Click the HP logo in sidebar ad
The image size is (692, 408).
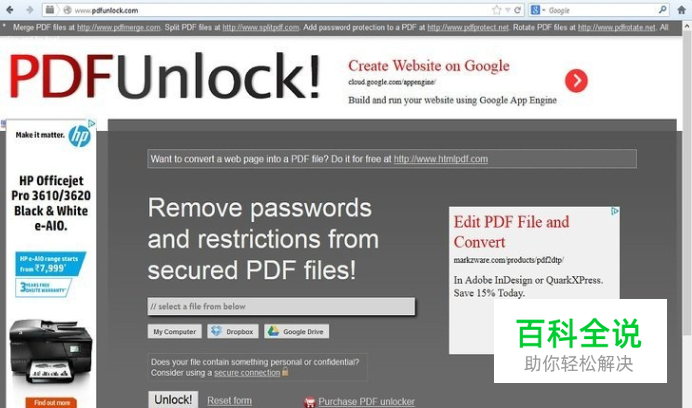coord(80,136)
